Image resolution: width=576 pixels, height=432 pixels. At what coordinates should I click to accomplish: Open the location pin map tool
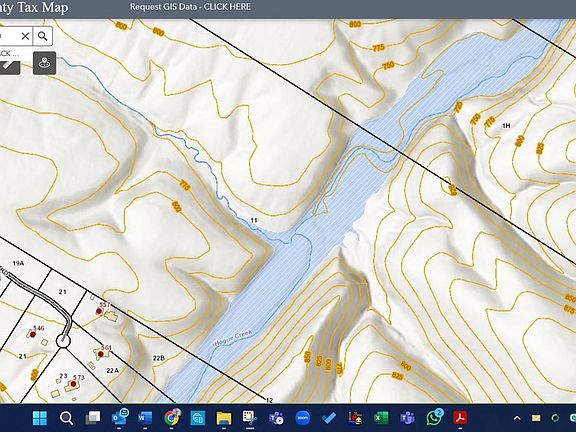[44, 63]
